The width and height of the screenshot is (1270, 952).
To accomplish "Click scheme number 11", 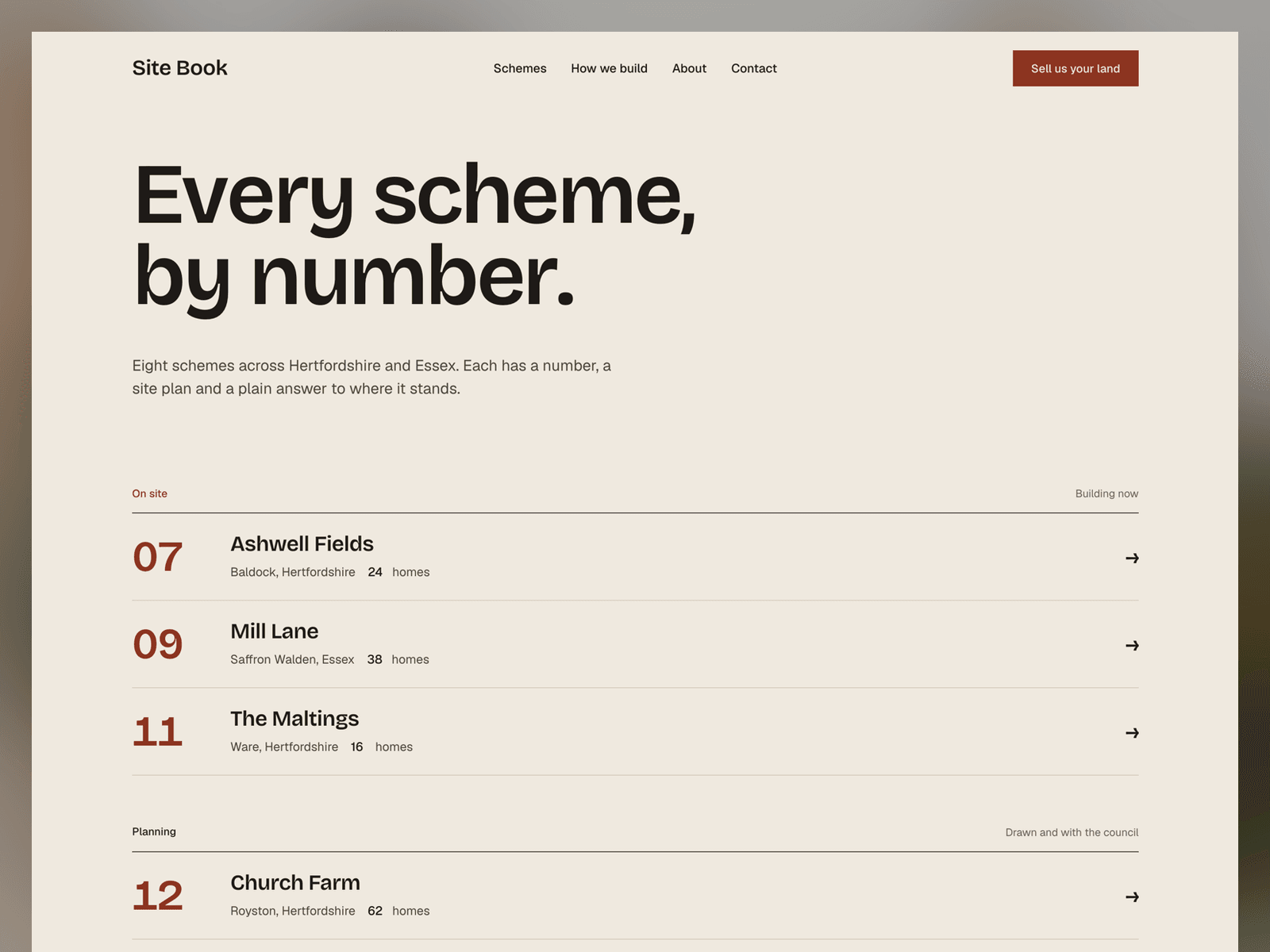I will coord(158,731).
